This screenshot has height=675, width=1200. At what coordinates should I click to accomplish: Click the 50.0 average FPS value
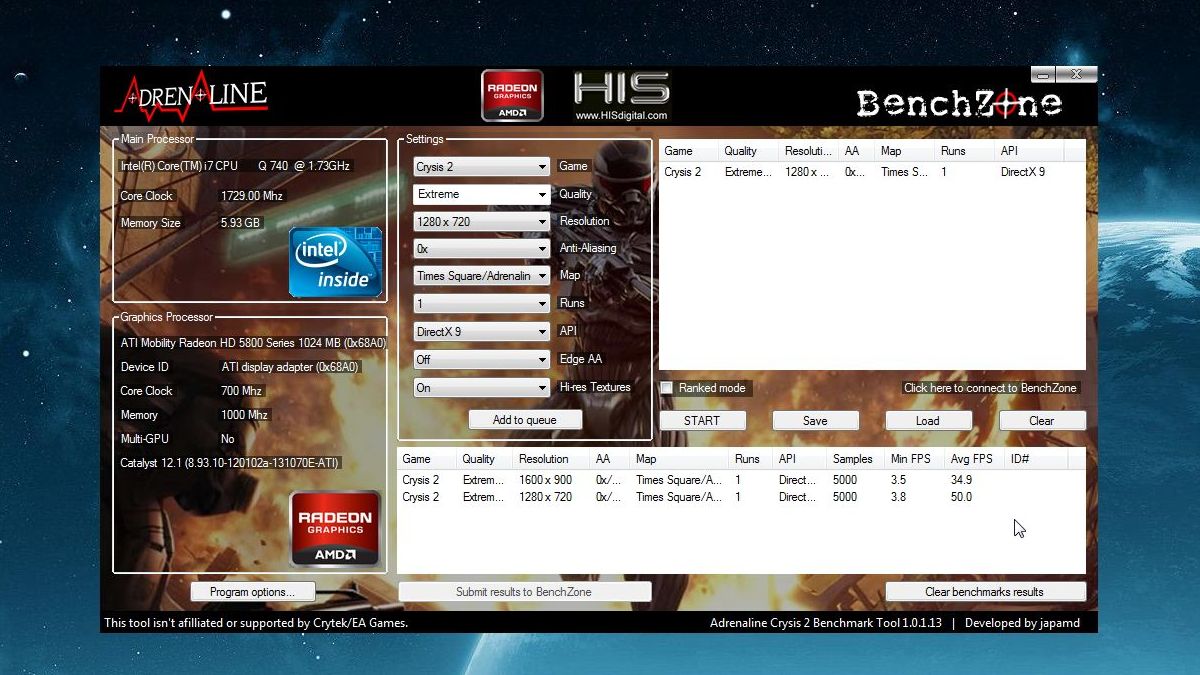[962, 497]
